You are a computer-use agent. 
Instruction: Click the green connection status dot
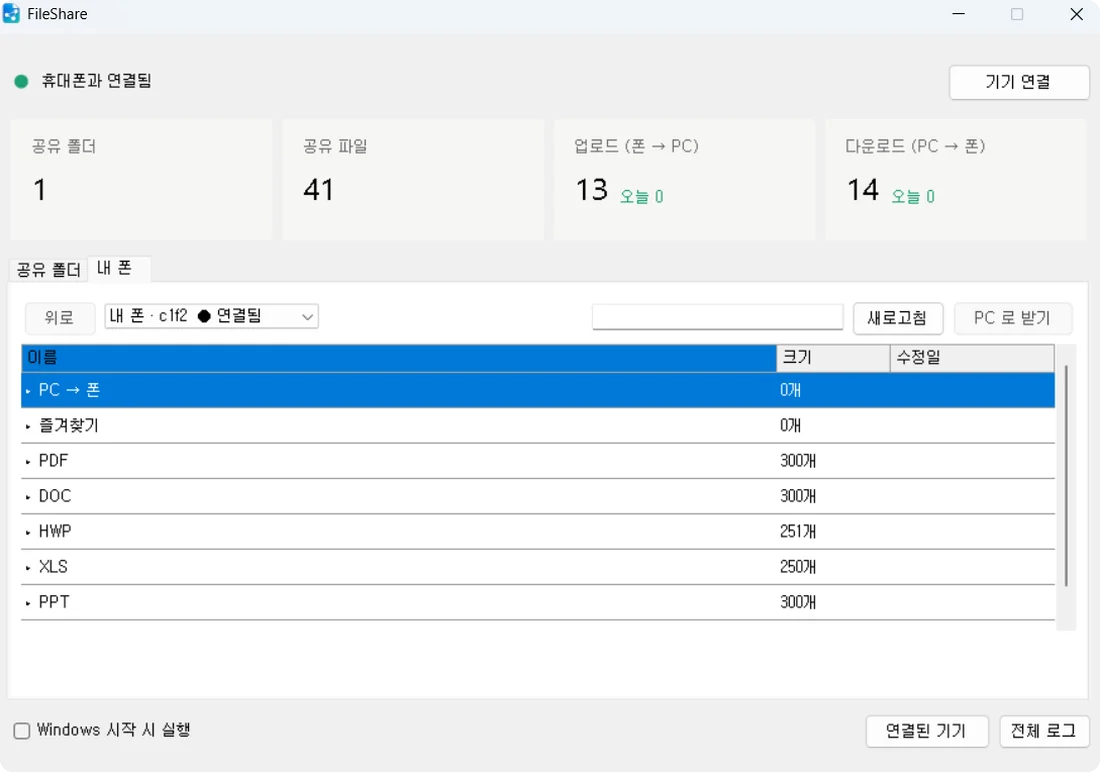[21, 81]
